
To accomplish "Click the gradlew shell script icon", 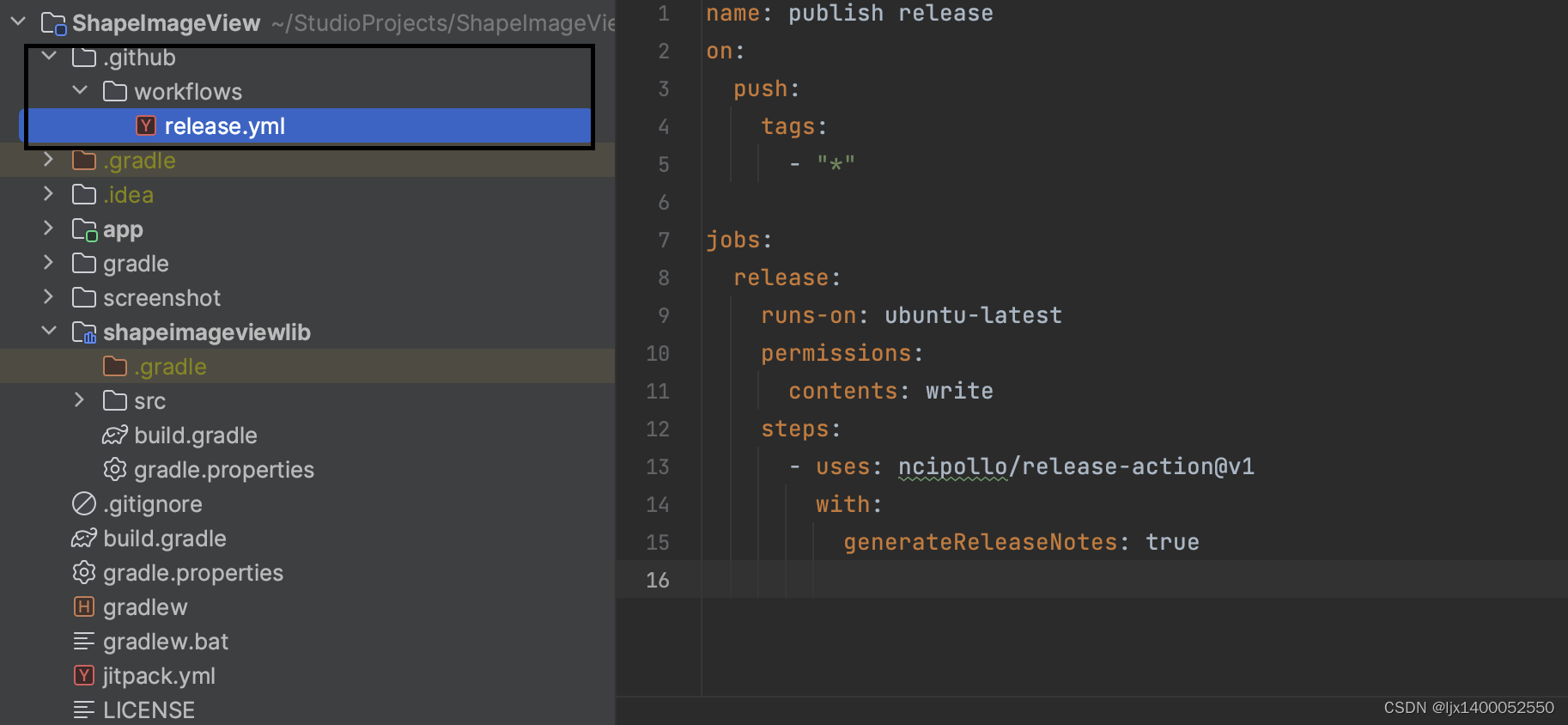I will (84, 607).
